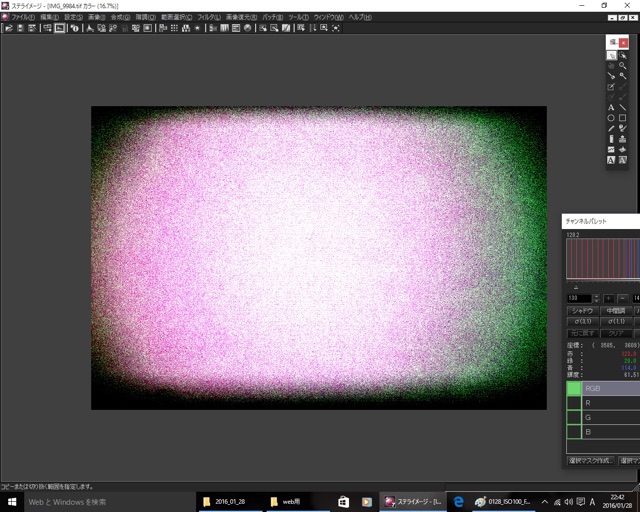
Task: Click the 選択マスク作成 button
Action: pos(588,460)
